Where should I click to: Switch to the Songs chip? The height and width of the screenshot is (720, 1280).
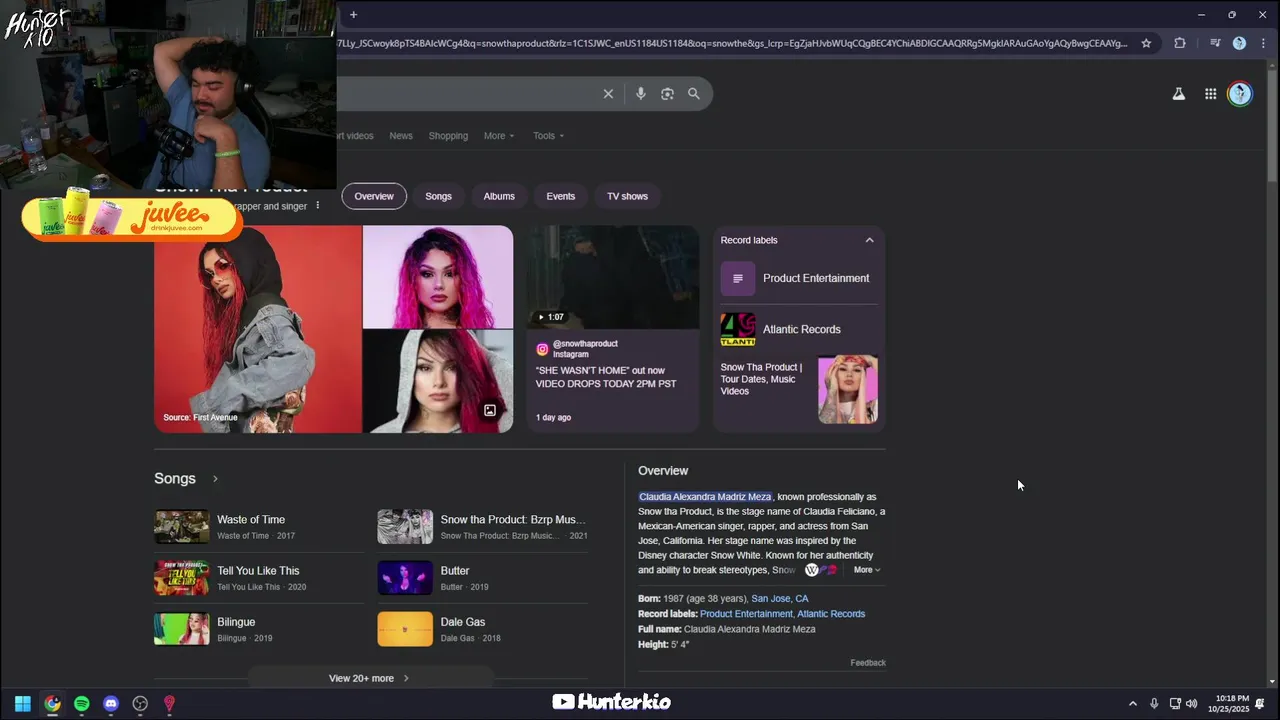[438, 196]
